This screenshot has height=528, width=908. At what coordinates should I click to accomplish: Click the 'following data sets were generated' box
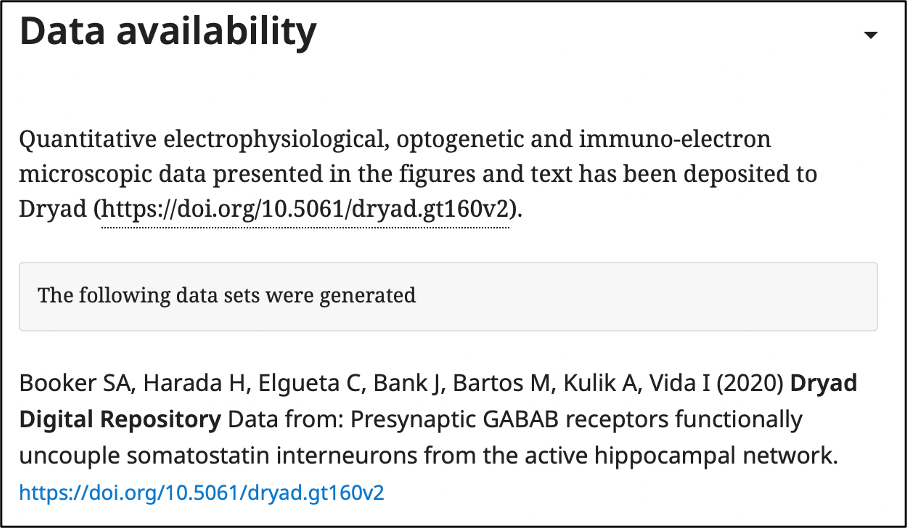tap(448, 296)
